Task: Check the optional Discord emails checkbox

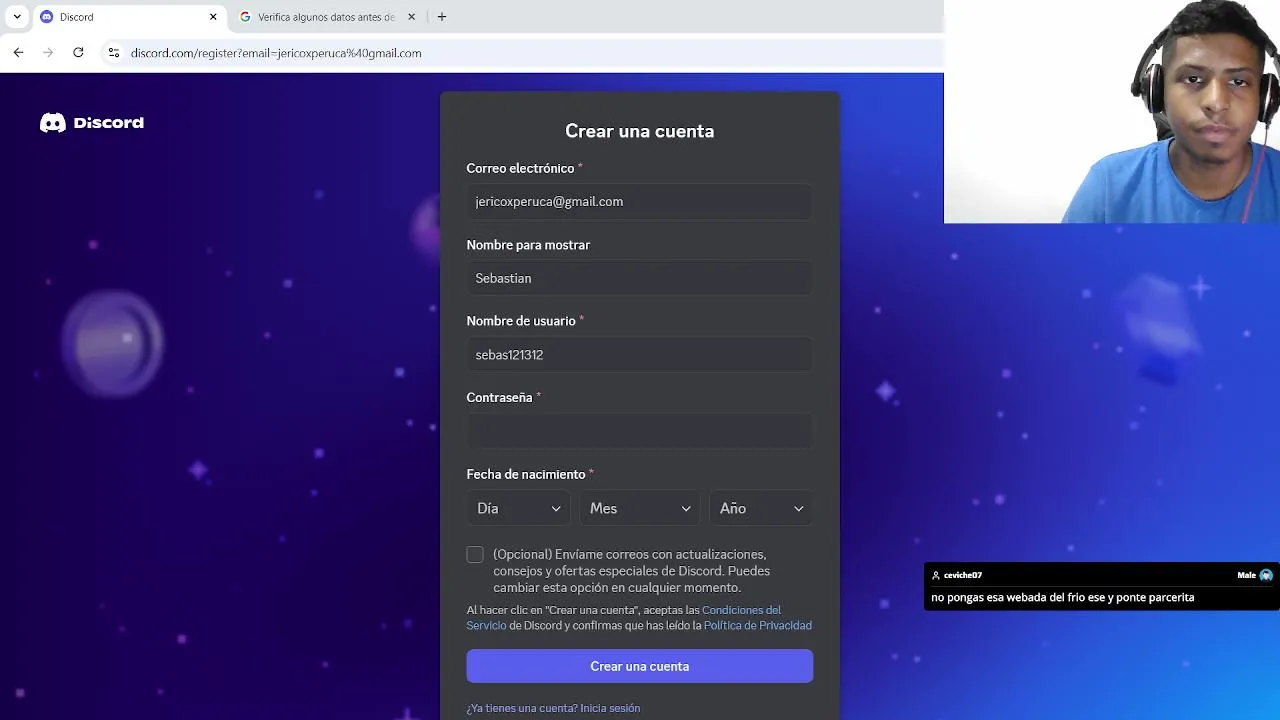Action: [475, 555]
